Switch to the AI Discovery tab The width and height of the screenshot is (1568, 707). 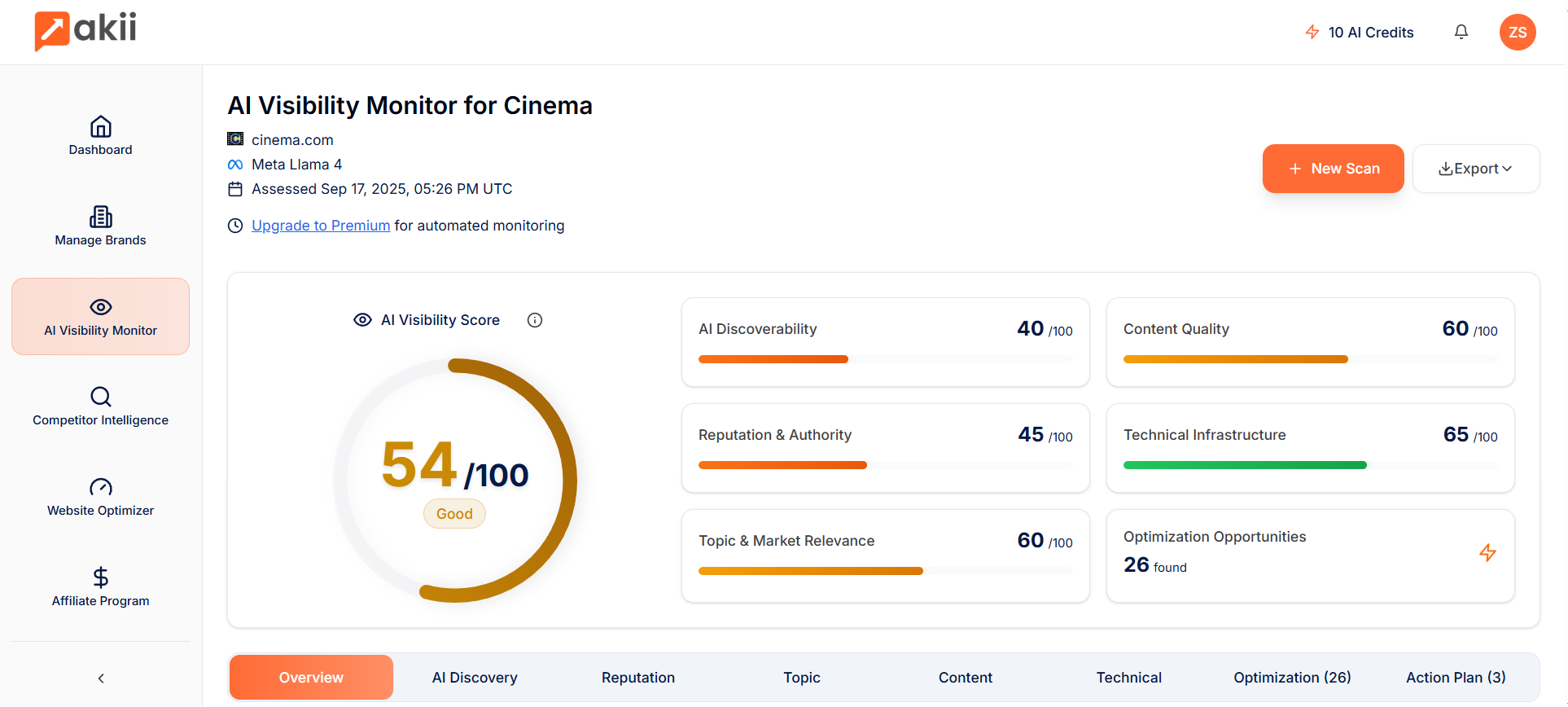pos(475,678)
